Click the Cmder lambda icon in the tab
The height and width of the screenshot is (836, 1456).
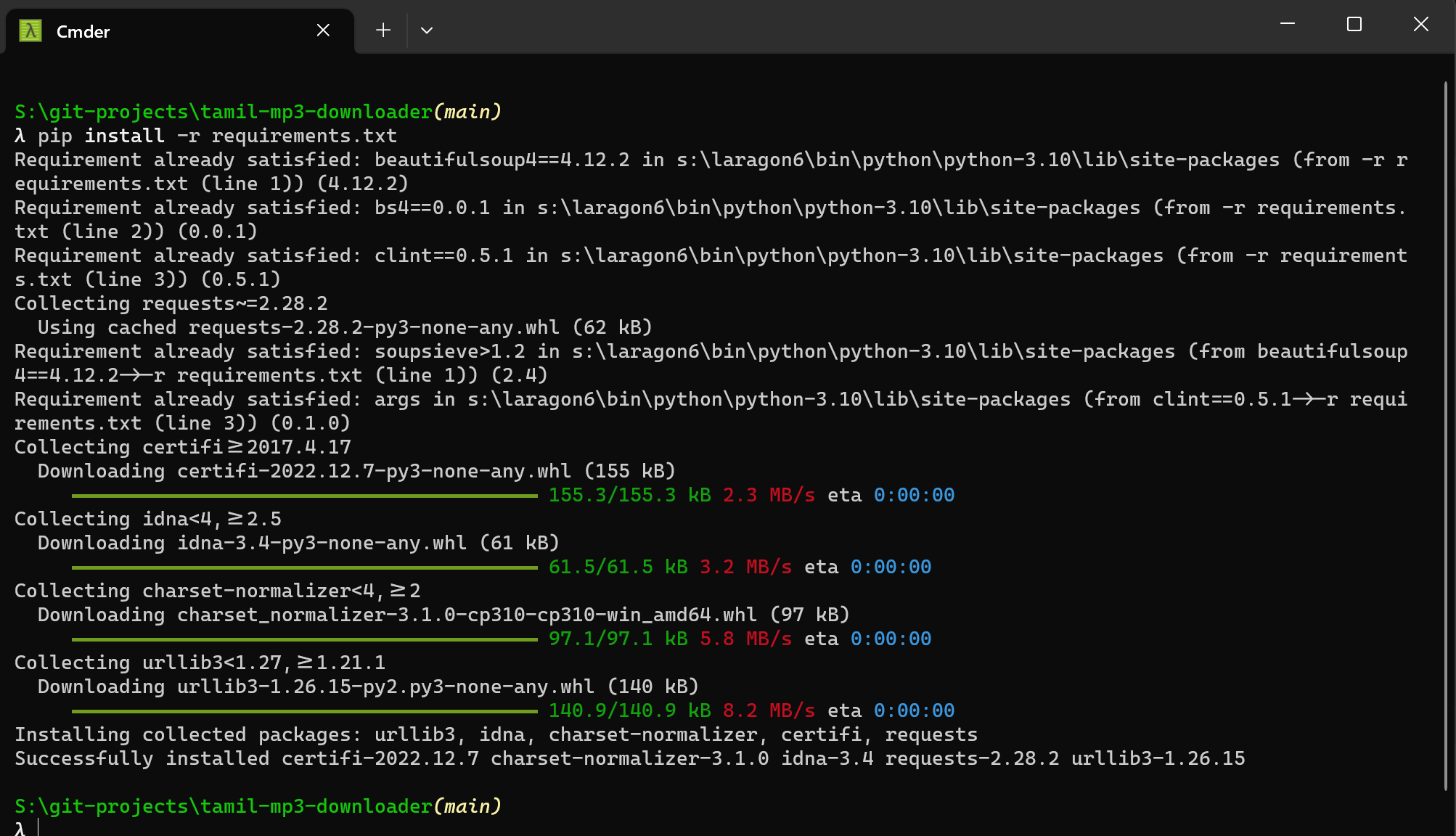click(x=30, y=30)
